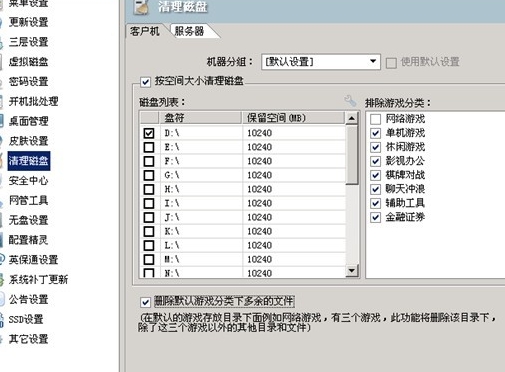The width and height of the screenshot is (505, 372).
Task: Check the K:\ drive checkbox
Action: point(149,231)
